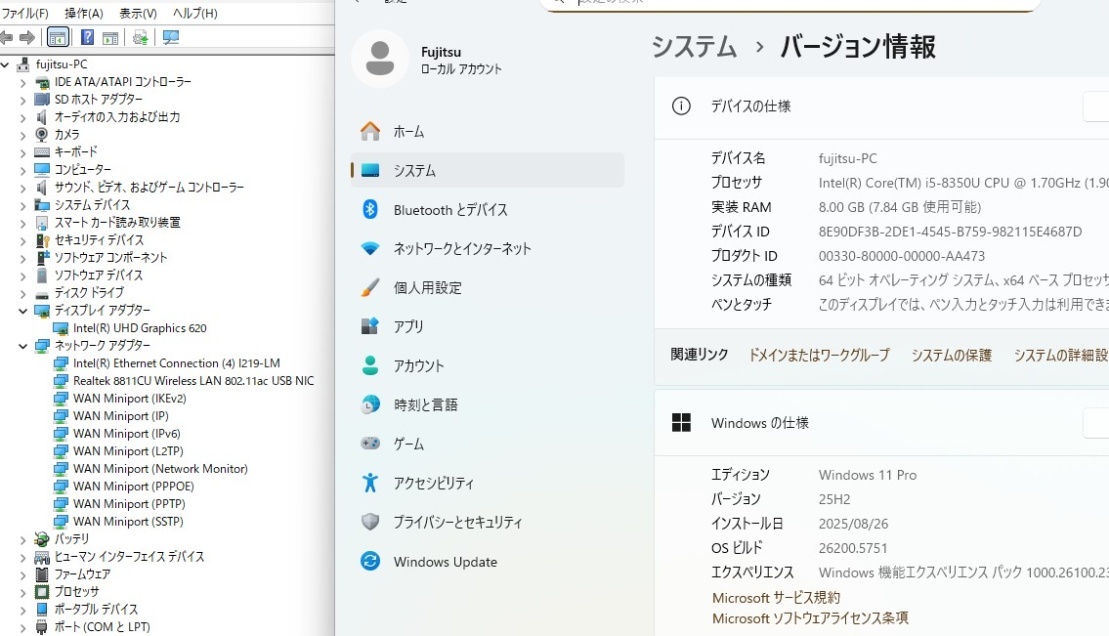
Task: Click the scan for hardware changes icon
Action: click(171, 38)
